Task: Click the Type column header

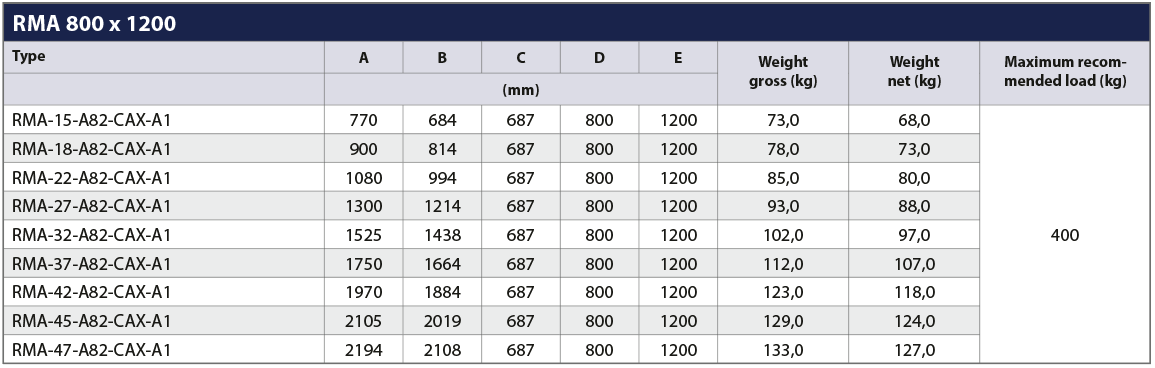Action: click(x=29, y=57)
